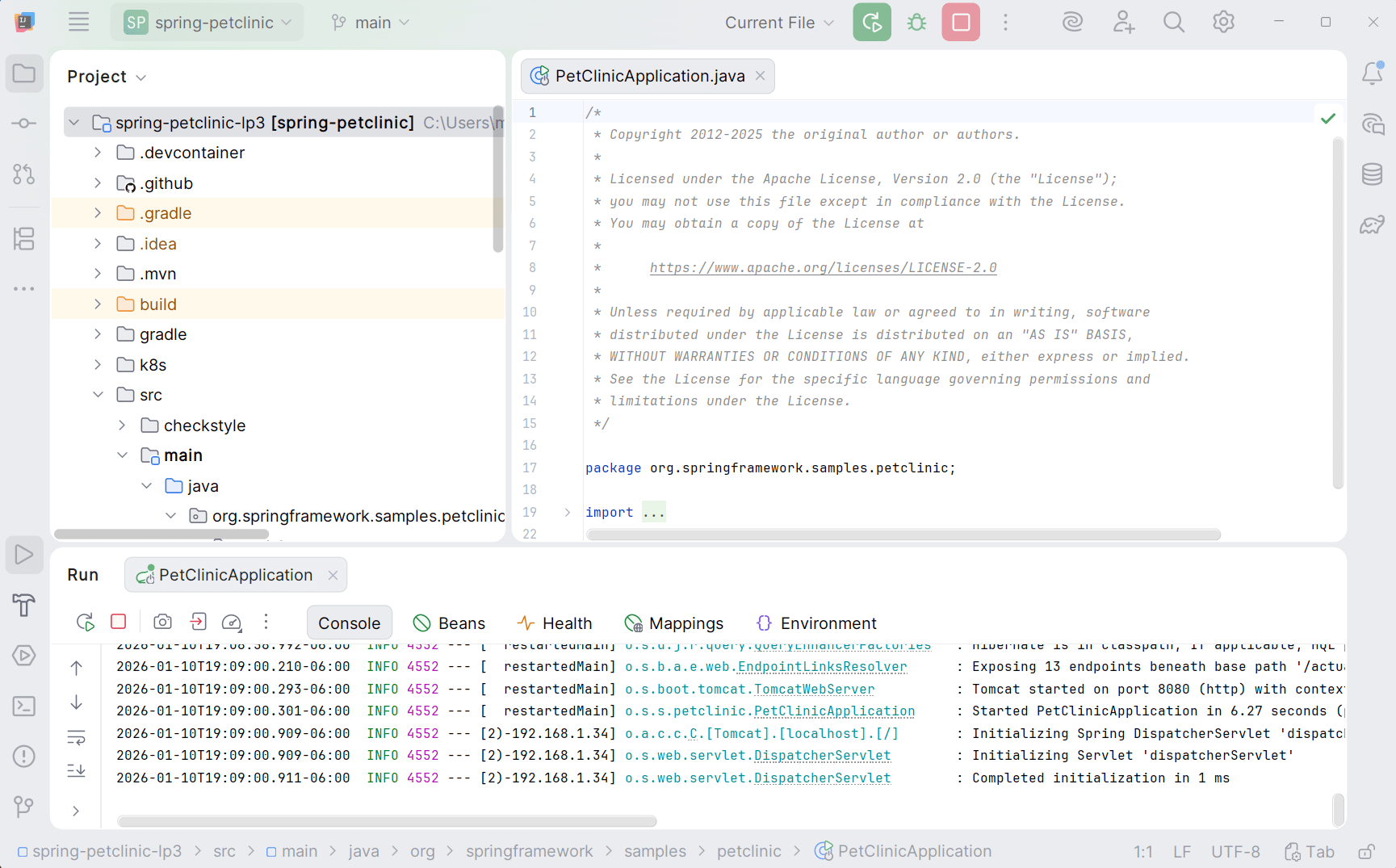Switch to the Beans tab
Screen dimensions: 1396x868
coord(449,623)
